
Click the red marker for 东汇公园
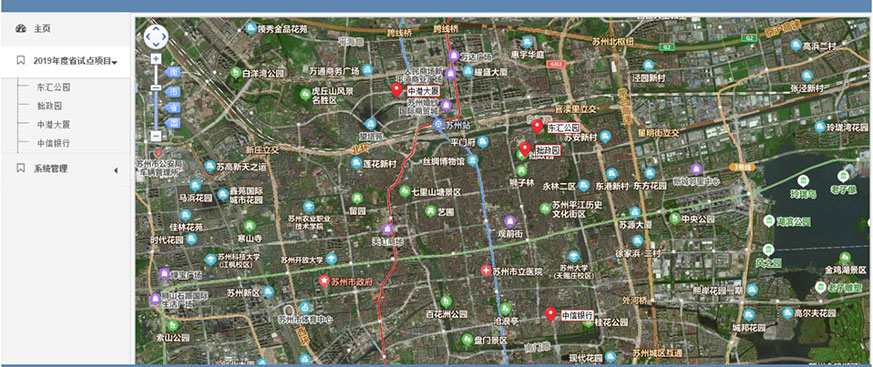coord(537,126)
